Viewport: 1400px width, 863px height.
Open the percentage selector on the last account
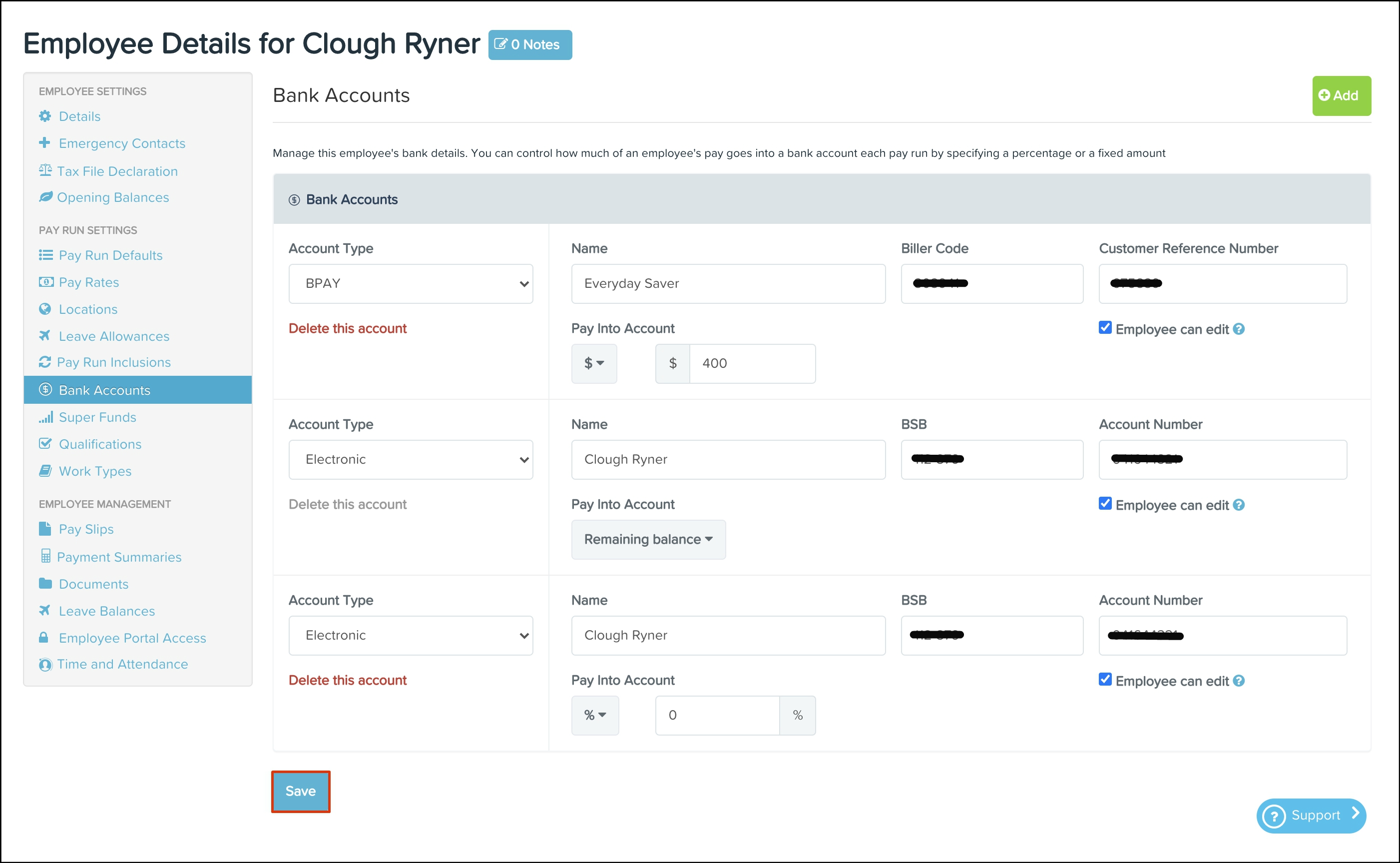(x=594, y=715)
